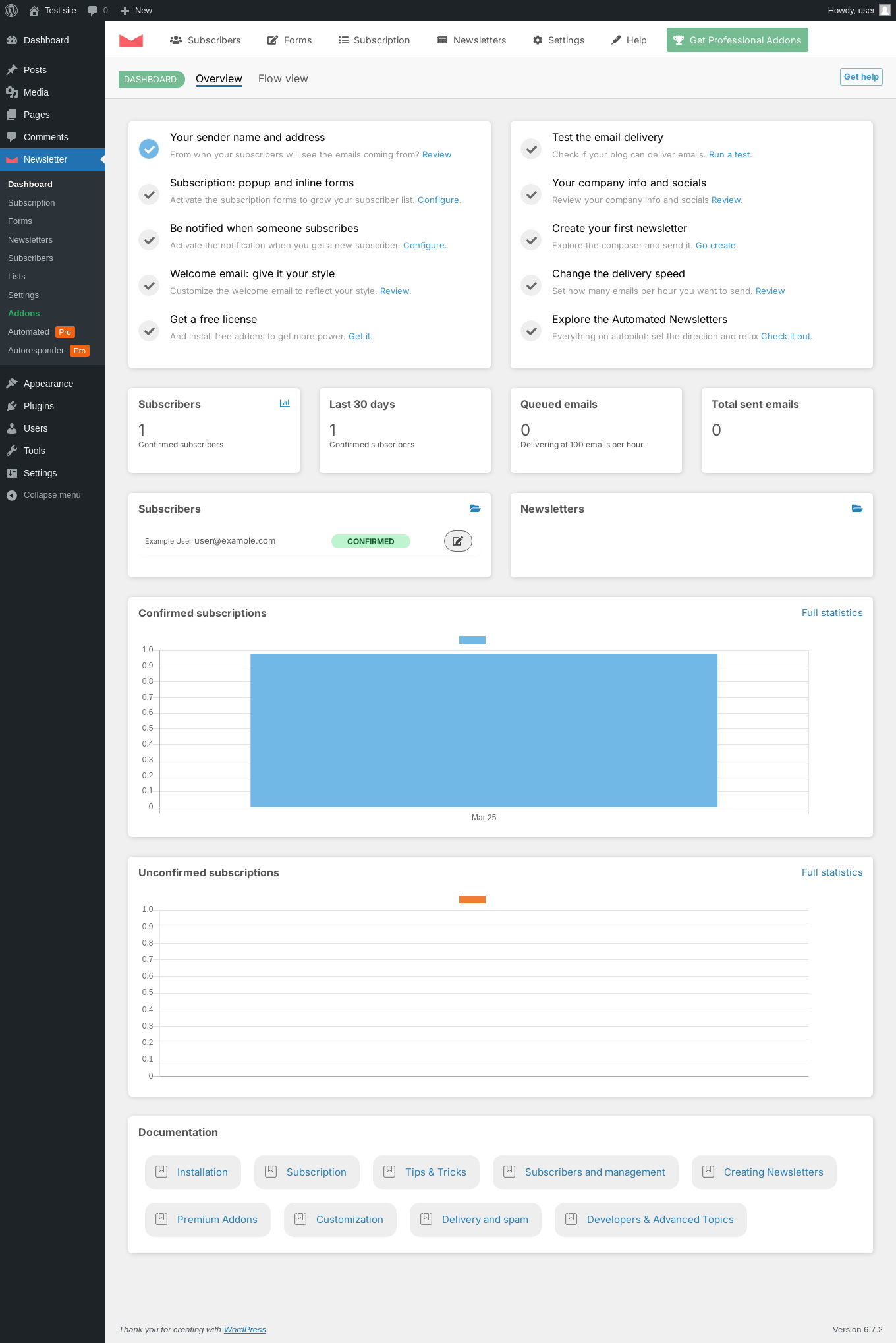The width and height of the screenshot is (896, 1343).
Task: Open folder icon in Subscribers panel
Action: pos(475,508)
